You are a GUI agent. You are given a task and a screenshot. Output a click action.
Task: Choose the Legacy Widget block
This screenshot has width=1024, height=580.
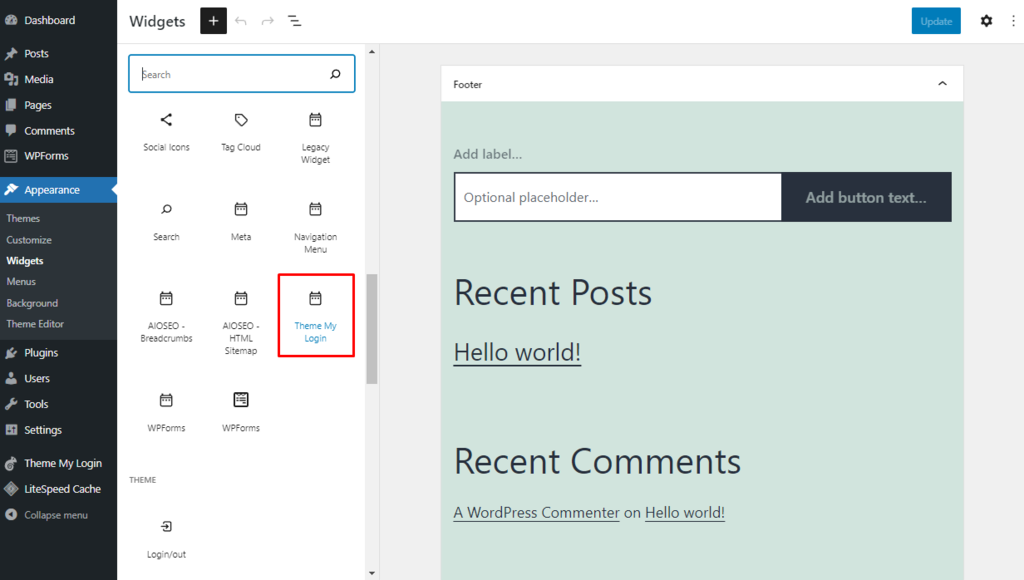click(315, 138)
